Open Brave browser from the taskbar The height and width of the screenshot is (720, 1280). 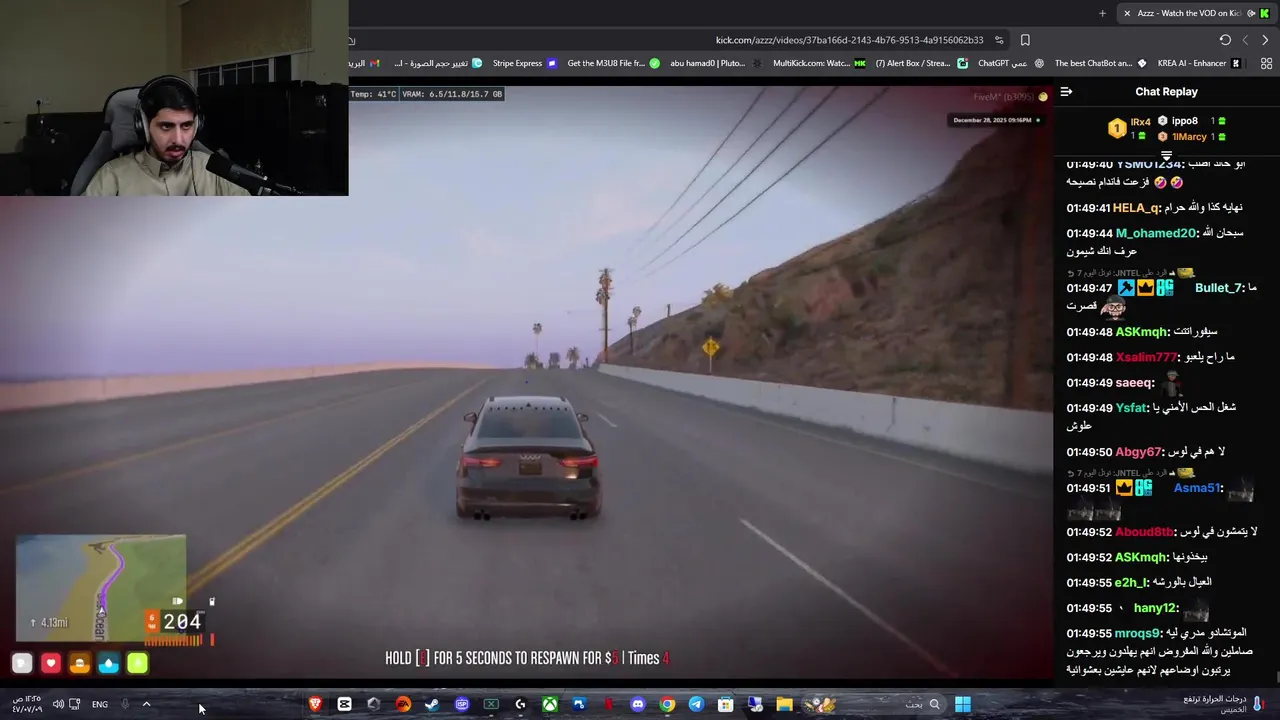coord(315,704)
